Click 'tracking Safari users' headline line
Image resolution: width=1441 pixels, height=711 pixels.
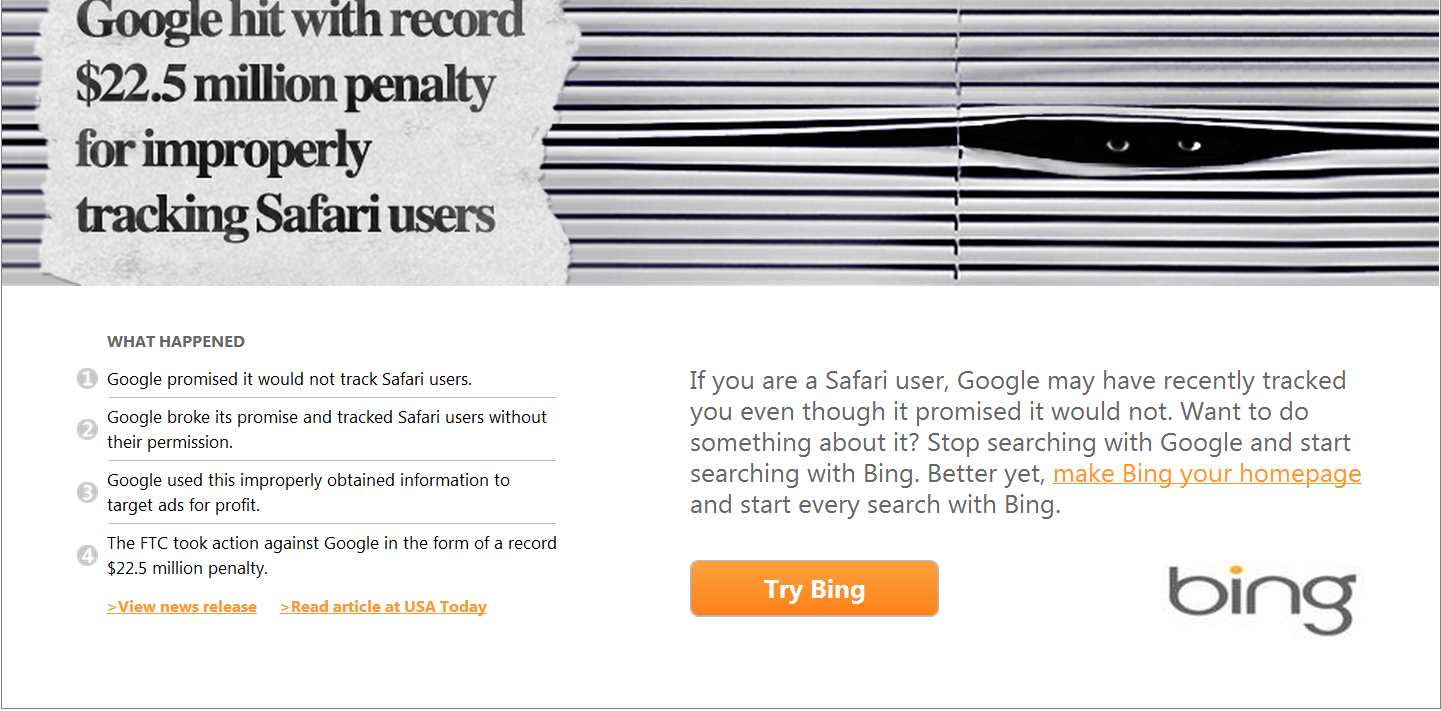(x=285, y=214)
